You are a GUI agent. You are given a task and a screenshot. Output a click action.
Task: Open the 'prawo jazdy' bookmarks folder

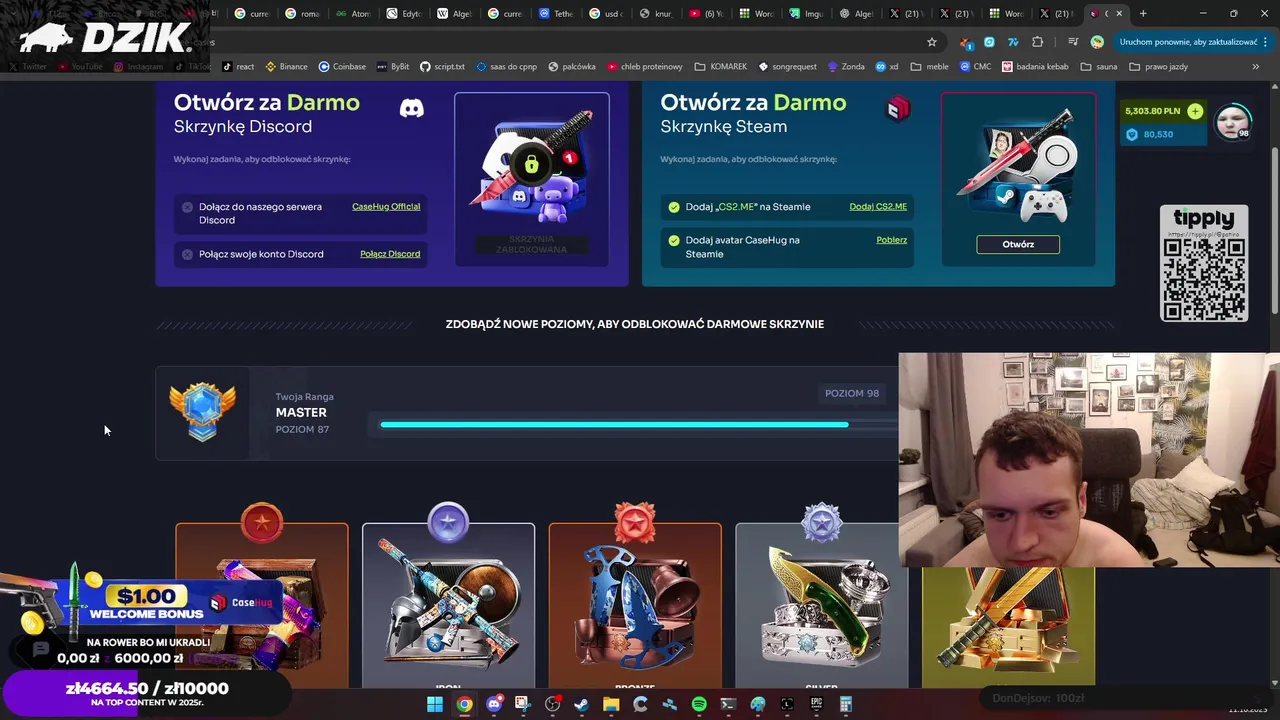coord(1158,66)
